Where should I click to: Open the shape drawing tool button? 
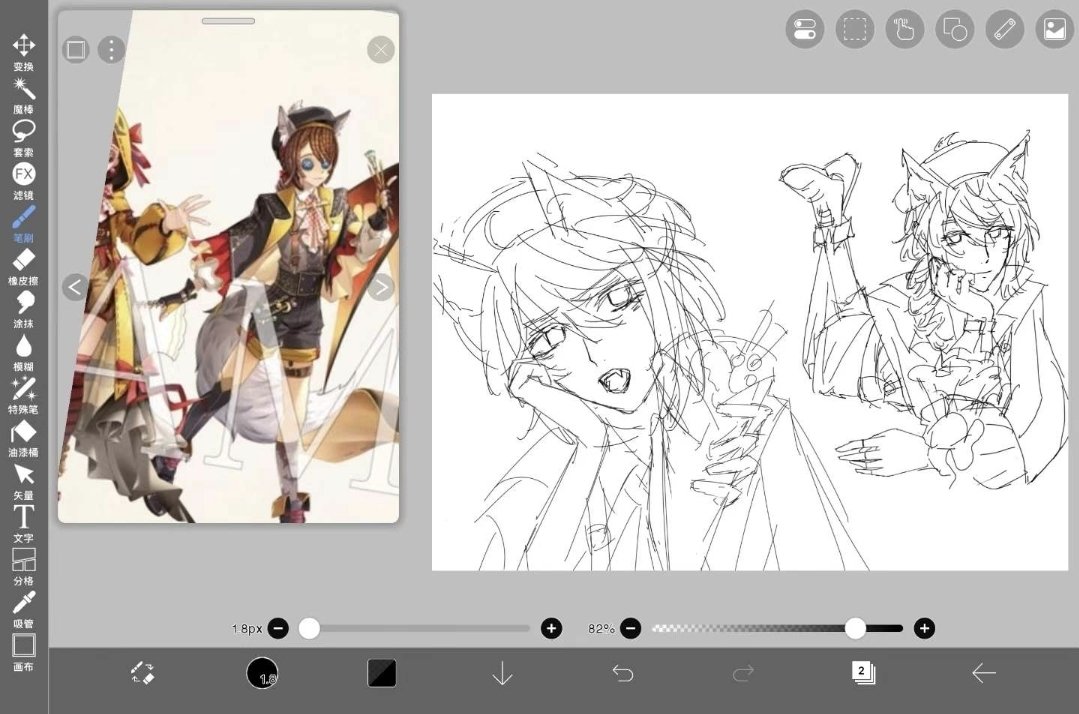(x=954, y=30)
